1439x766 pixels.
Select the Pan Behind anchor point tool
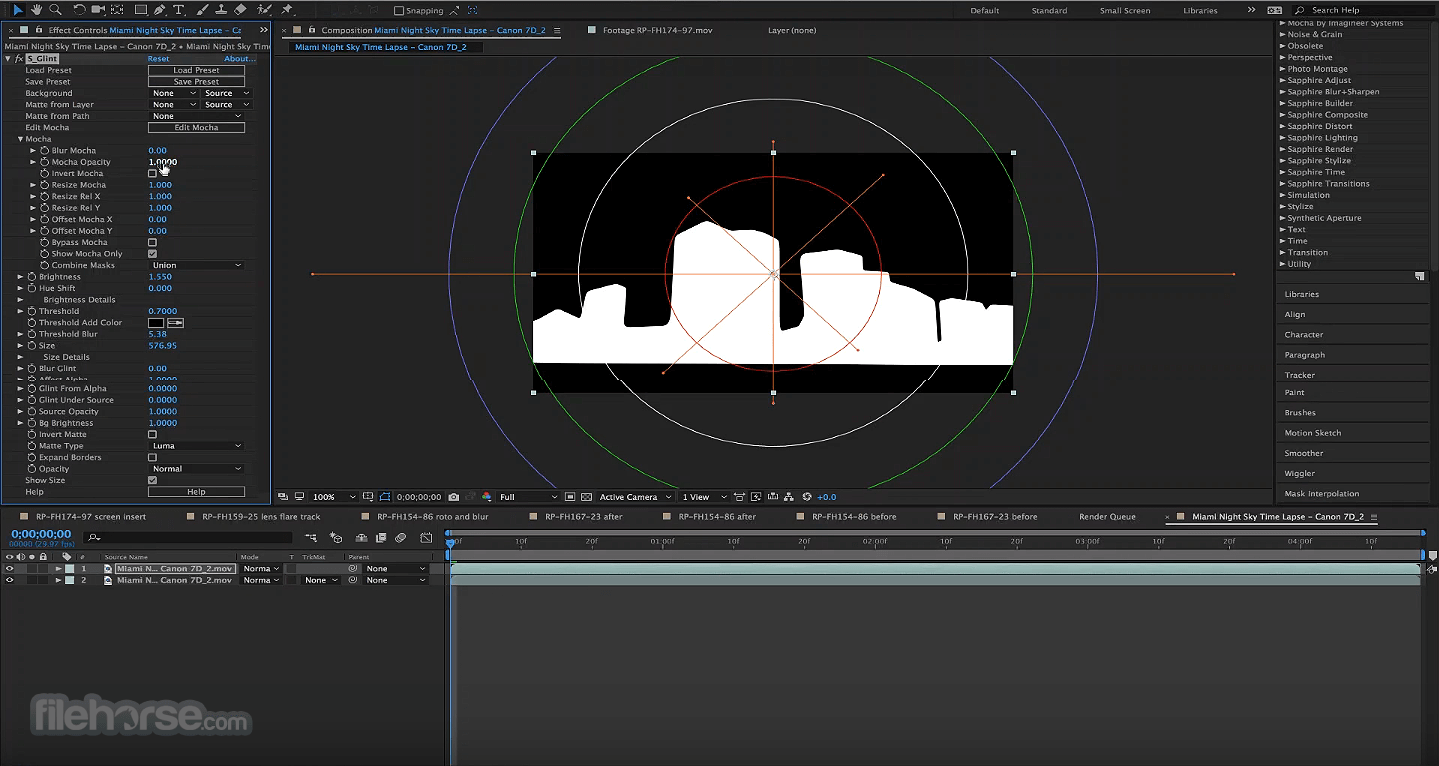pos(117,10)
